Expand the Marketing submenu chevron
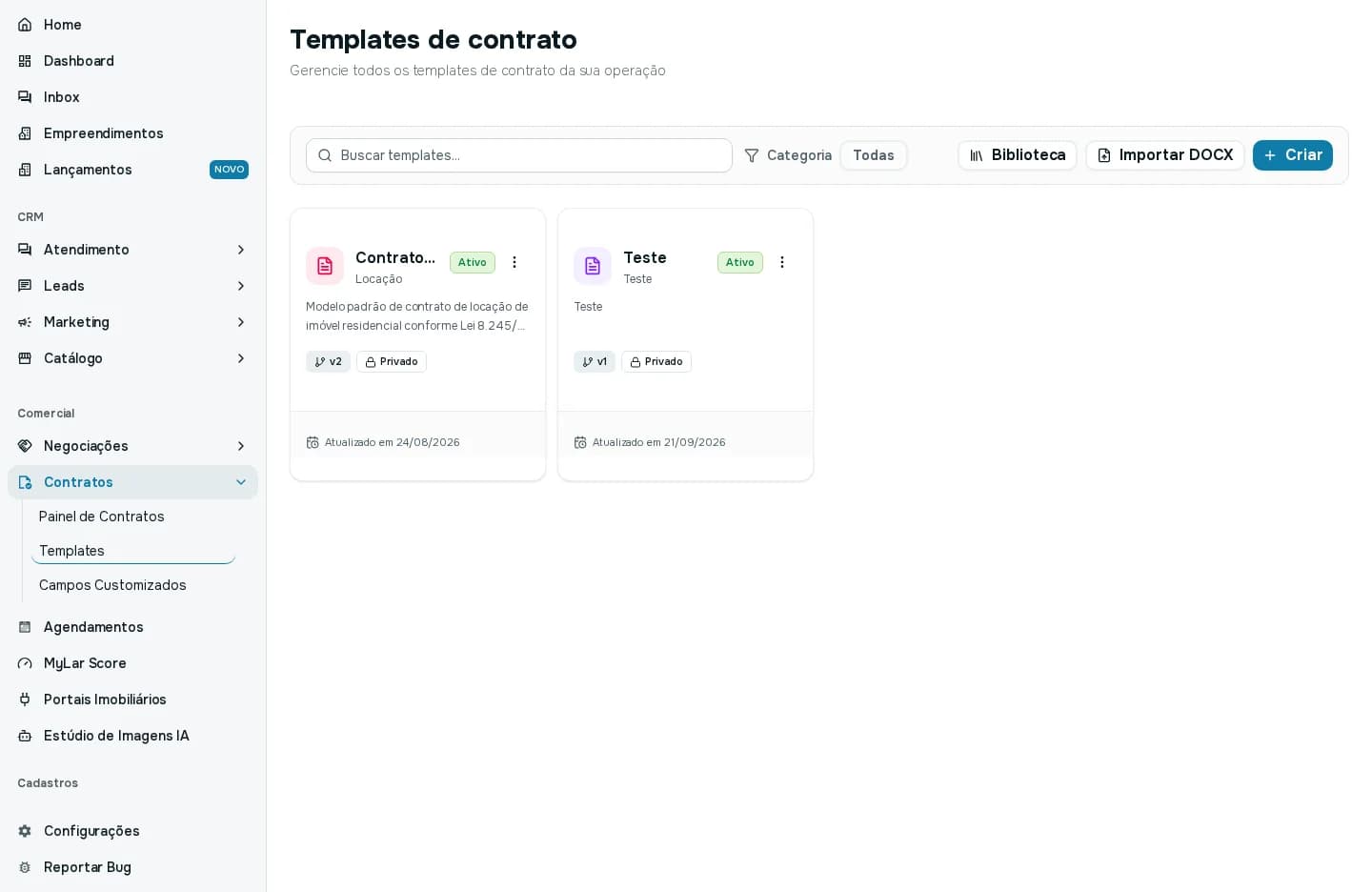Screen dimensions: 1372x892 (241, 322)
